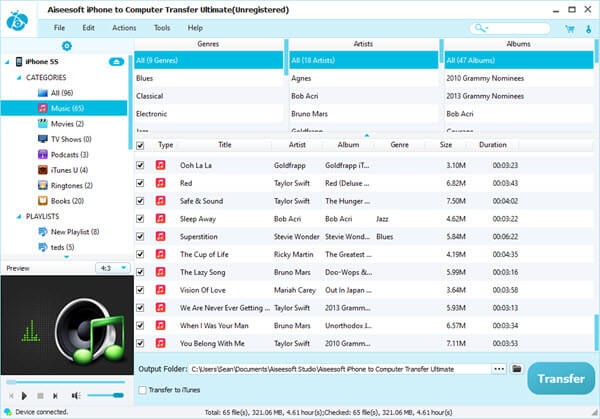Enable Transfer to iTunes checkbox
Viewport: 600px width, 419px height.
click(142, 390)
